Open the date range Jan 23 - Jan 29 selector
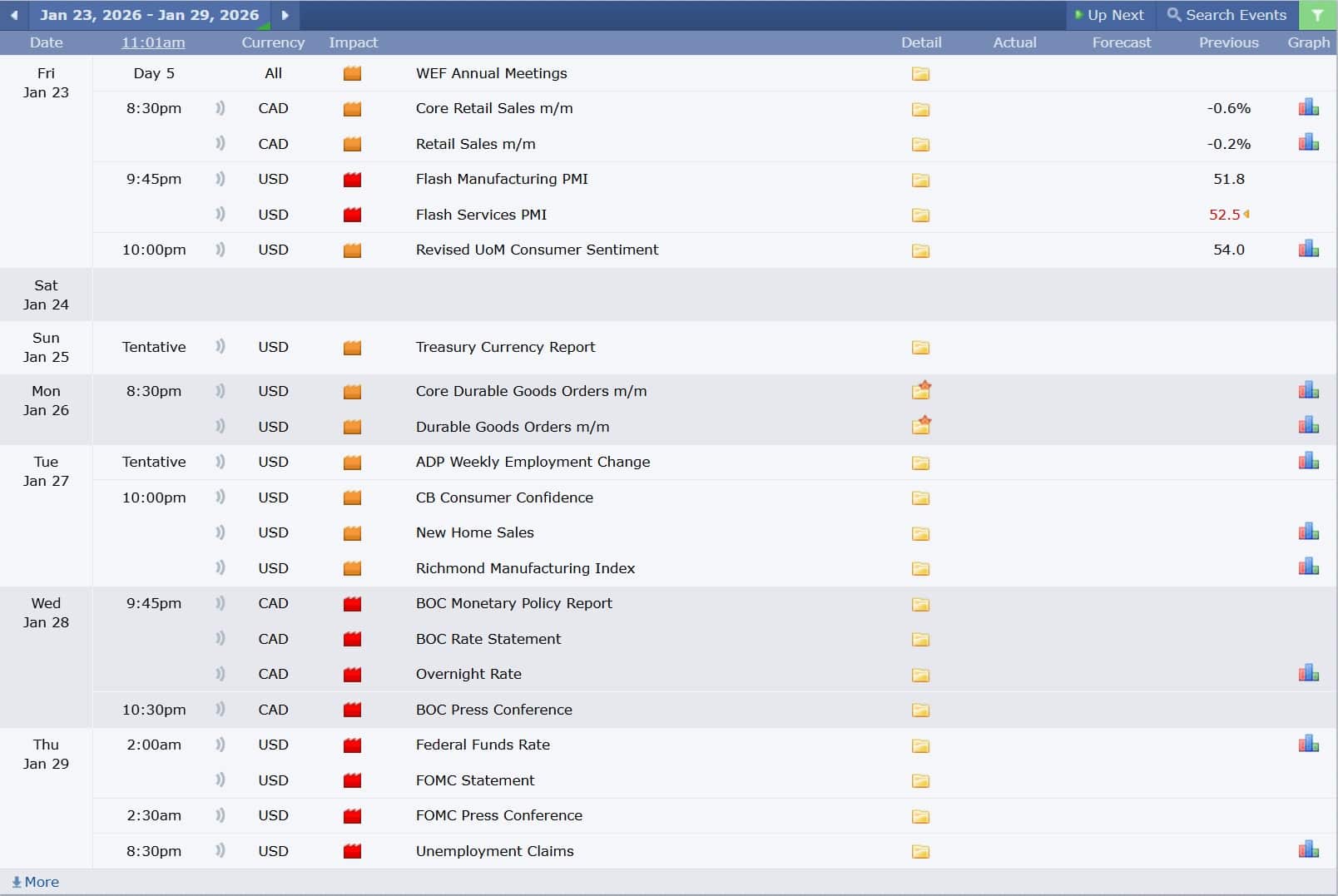 (150, 15)
